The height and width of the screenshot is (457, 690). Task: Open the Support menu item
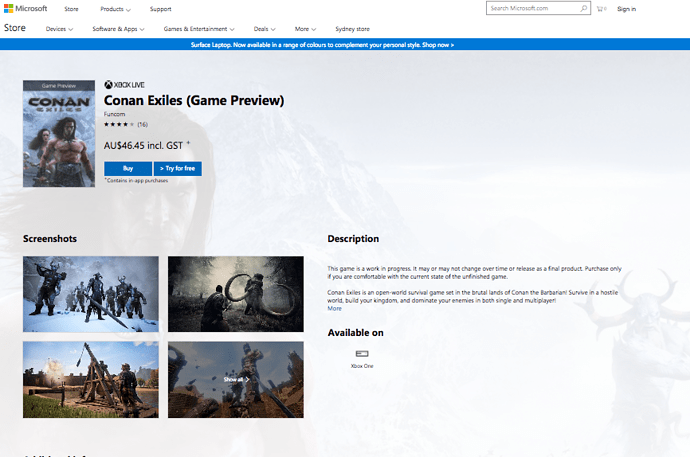tap(161, 9)
